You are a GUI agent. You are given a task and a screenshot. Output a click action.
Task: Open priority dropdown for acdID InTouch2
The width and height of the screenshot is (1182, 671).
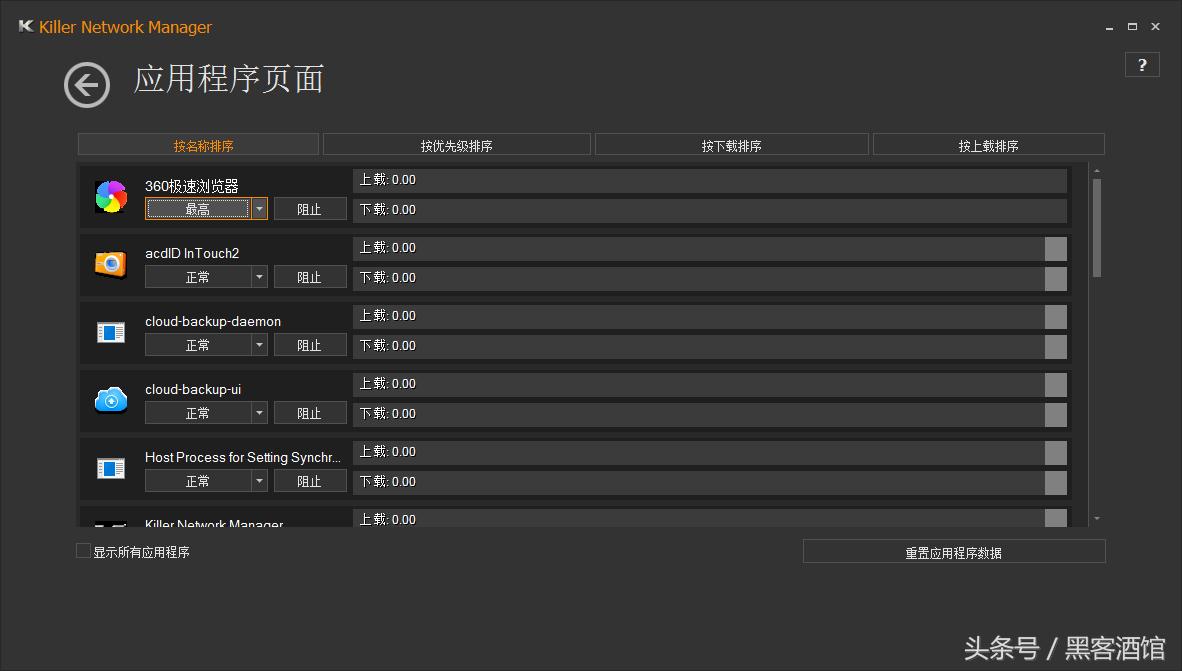[x=260, y=276]
